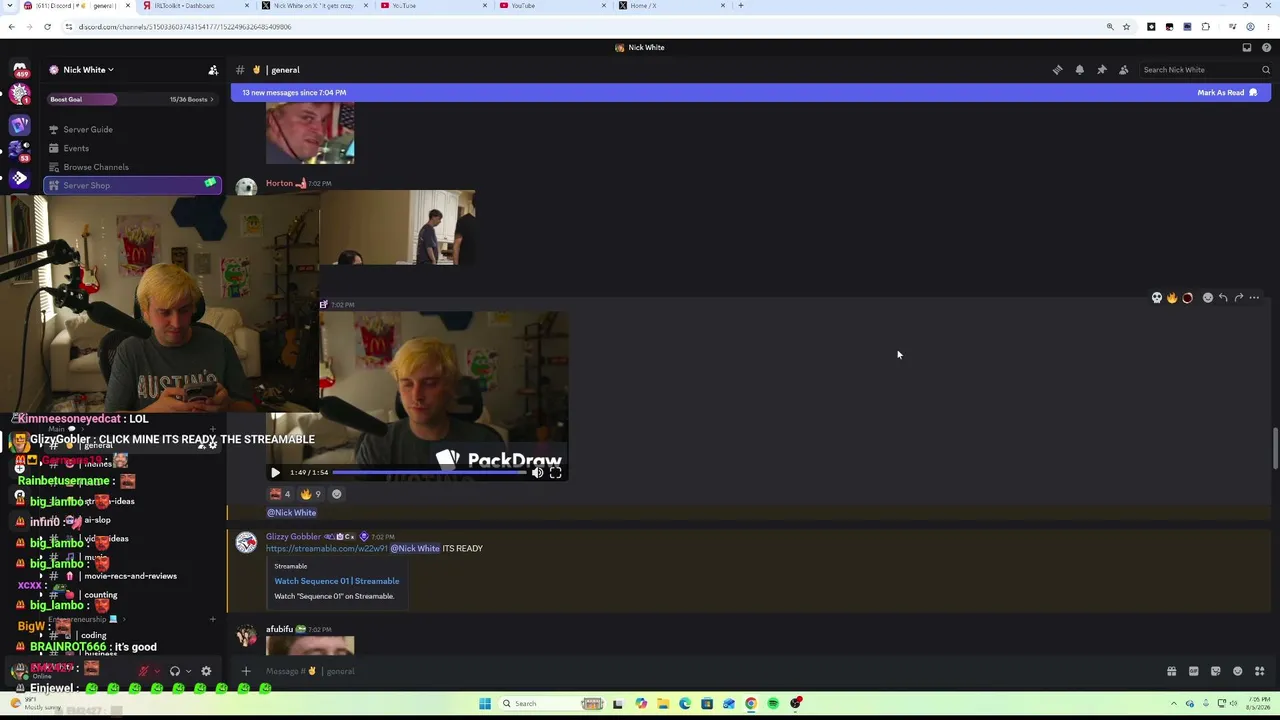Image resolution: width=1280 pixels, height=720 pixels.
Task: Open the GIF picker
Action: click(x=1194, y=671)
